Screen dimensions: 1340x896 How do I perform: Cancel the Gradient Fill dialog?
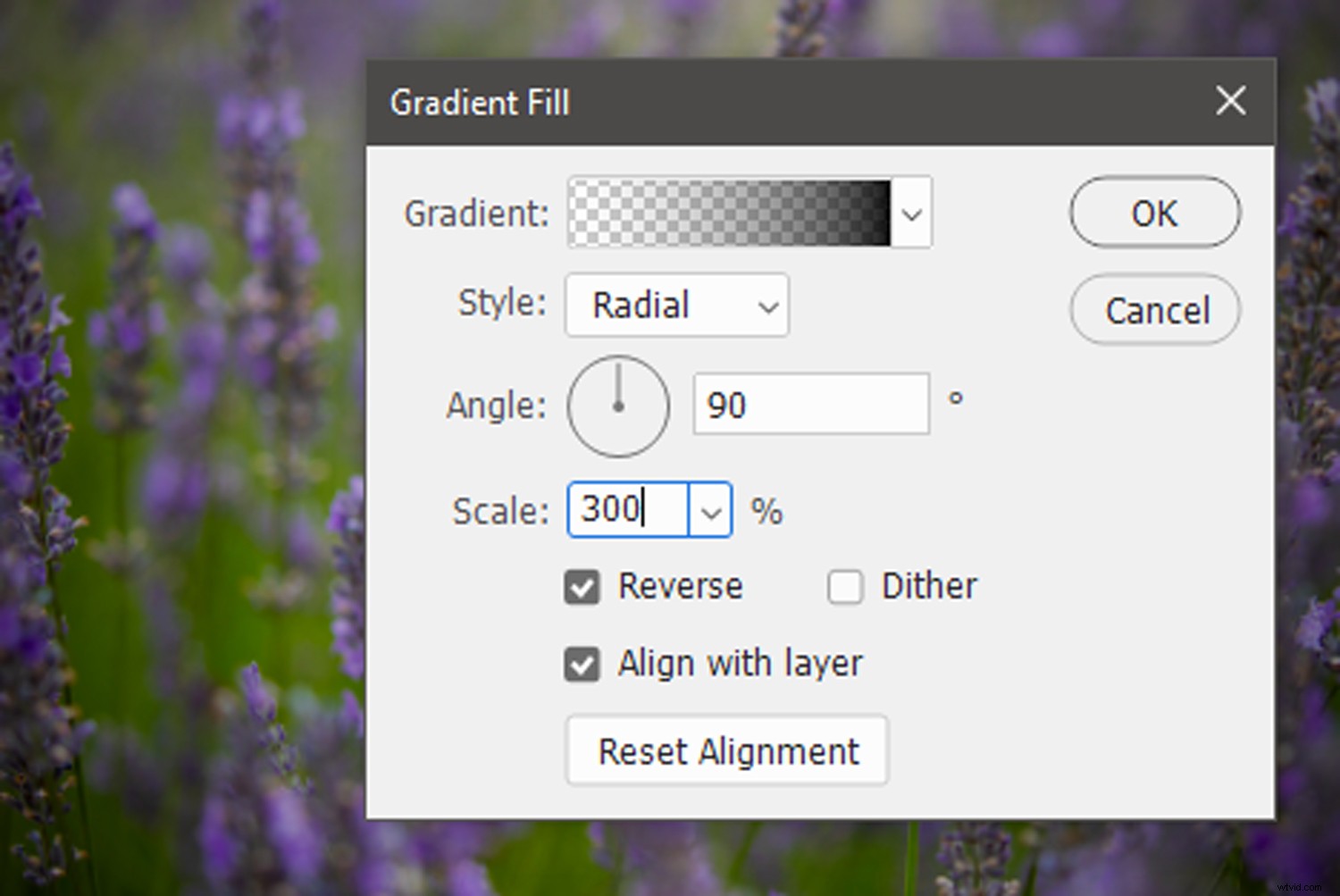coord(1154,310)
